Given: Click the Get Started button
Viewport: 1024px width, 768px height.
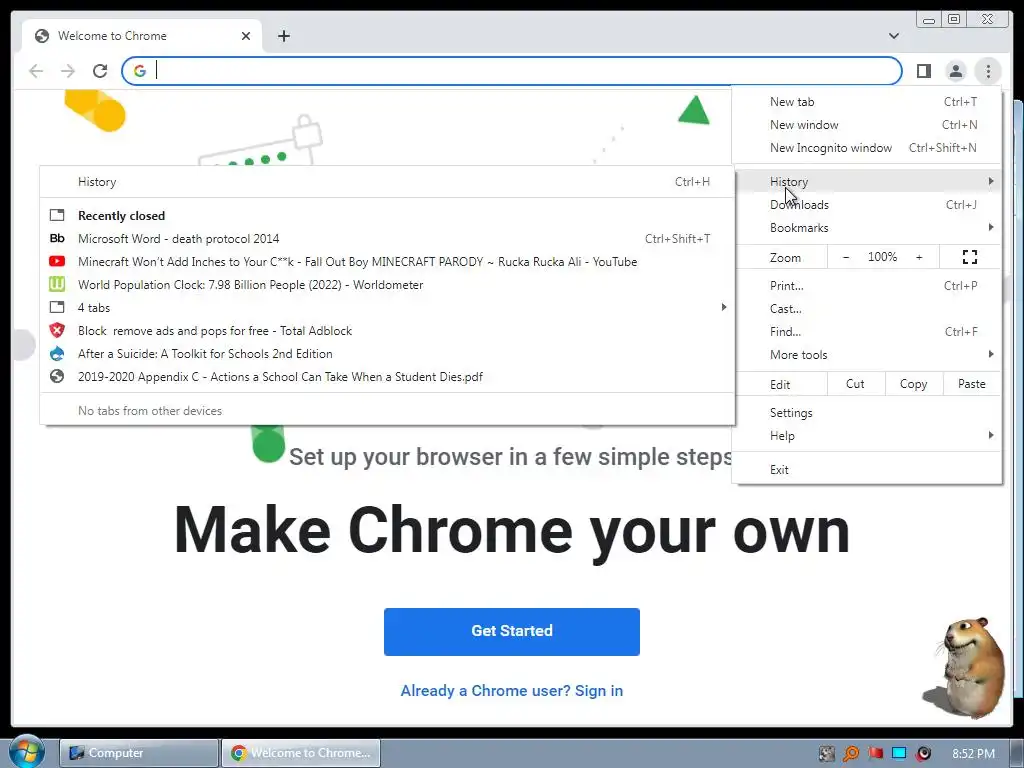Looking at the screenshot, I should tap(511, 632).
